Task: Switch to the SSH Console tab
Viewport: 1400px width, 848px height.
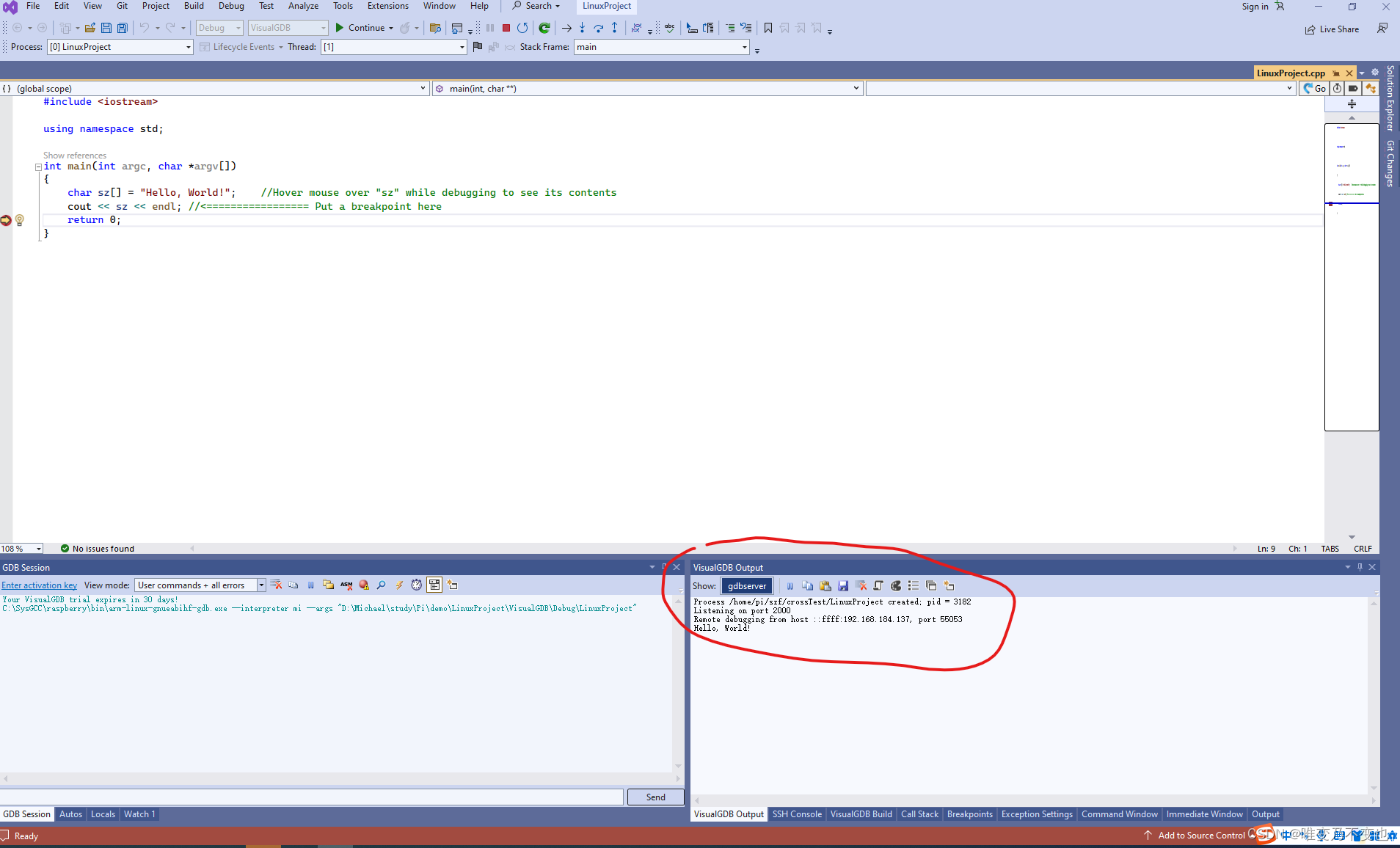Action: point(797,814)
